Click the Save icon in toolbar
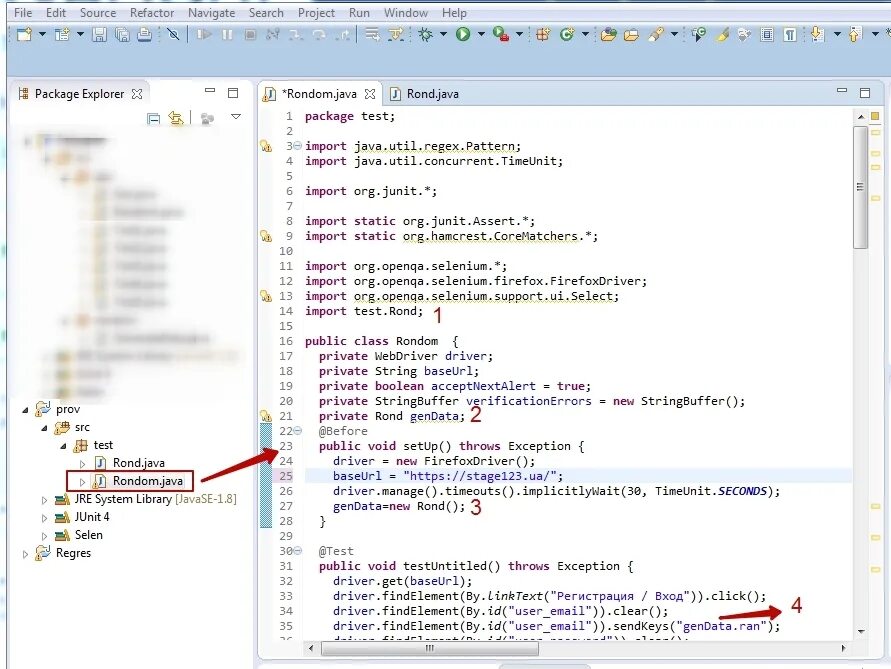The height and width of the screenshot is (669, 891). pyautogui.click(x=99, y=35)
